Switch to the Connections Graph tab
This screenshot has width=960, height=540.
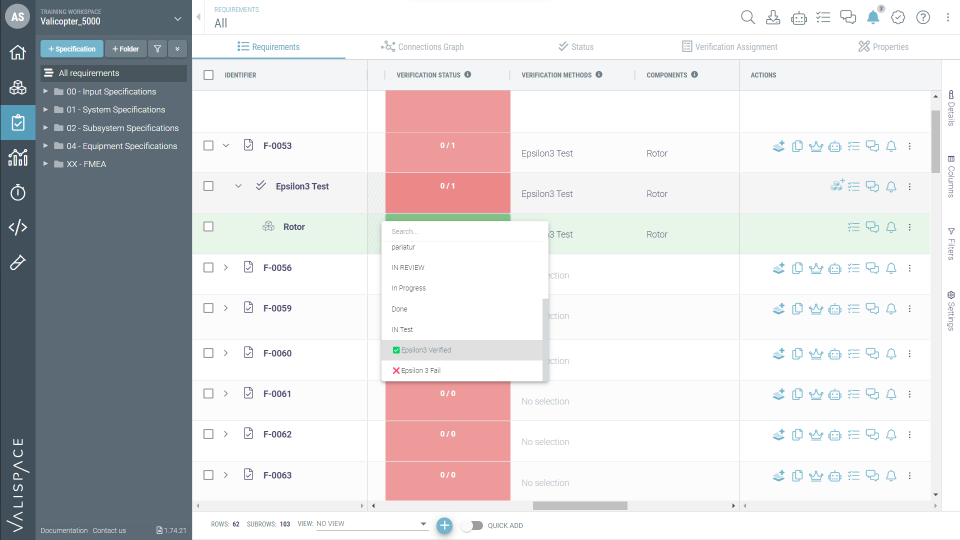click(x=422, y=47)
